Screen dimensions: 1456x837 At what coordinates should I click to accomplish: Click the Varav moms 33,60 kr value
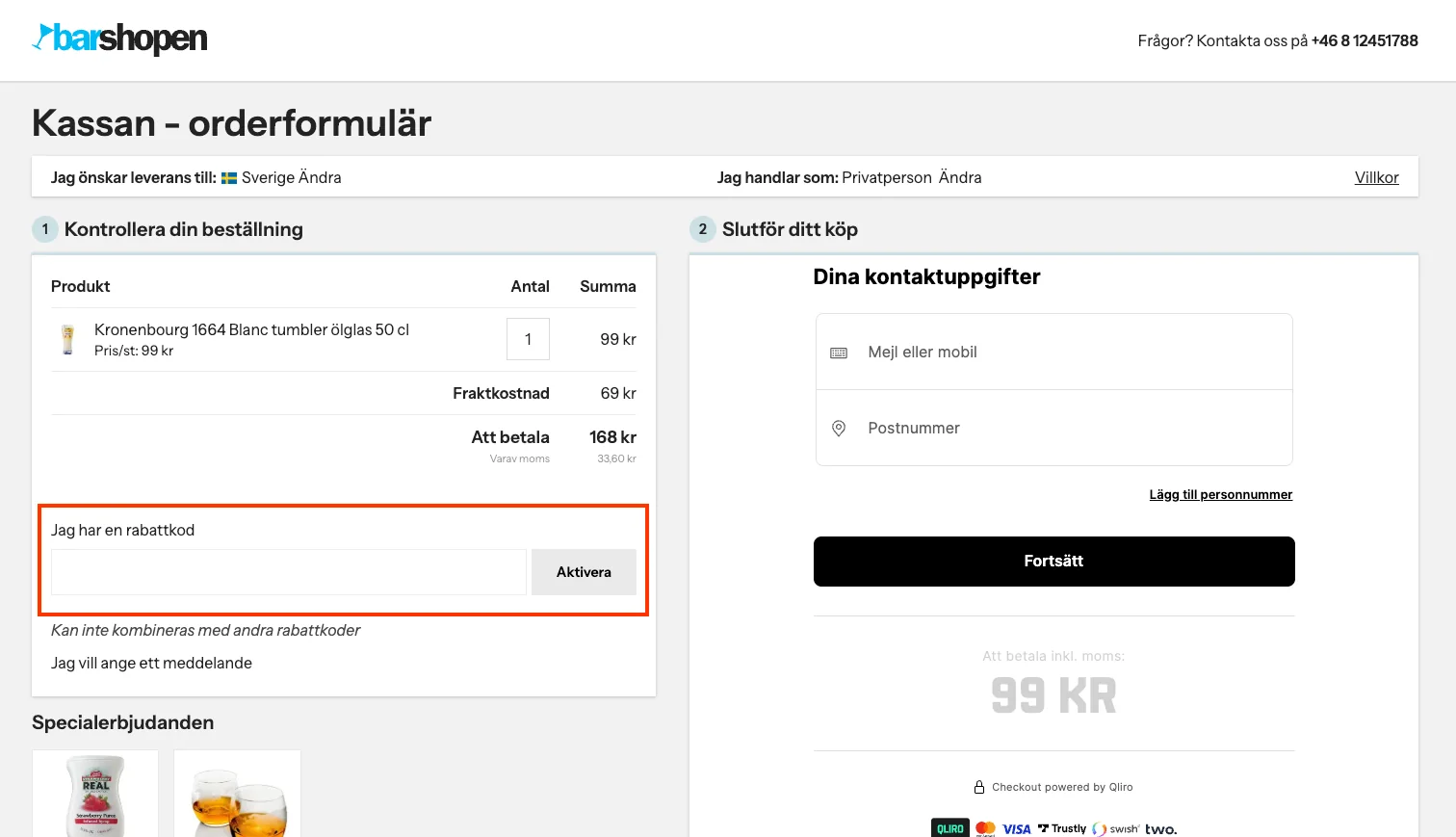[x=616, y=458]
